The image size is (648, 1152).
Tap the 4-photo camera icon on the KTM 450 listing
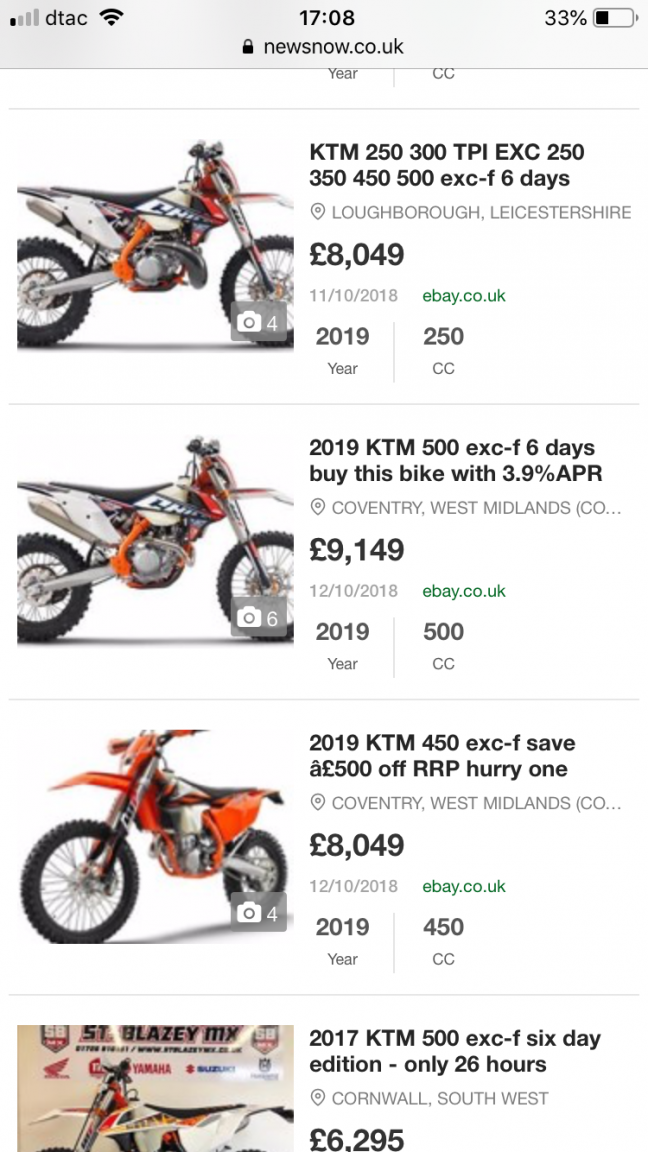point(259,913)
